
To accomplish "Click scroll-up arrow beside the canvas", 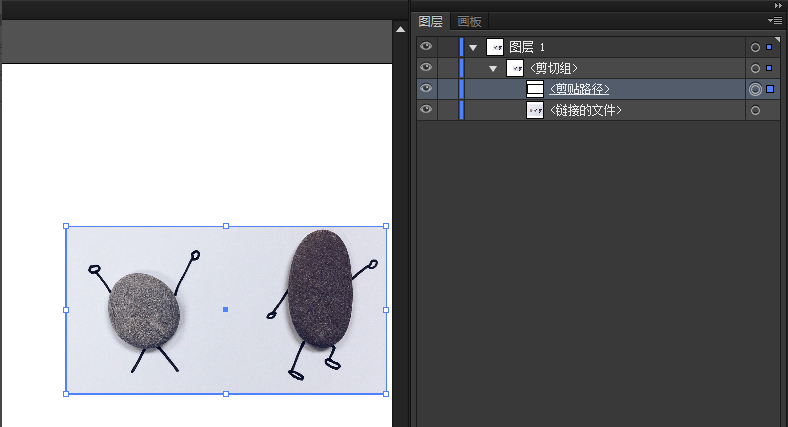I will [x=401, y=29].
